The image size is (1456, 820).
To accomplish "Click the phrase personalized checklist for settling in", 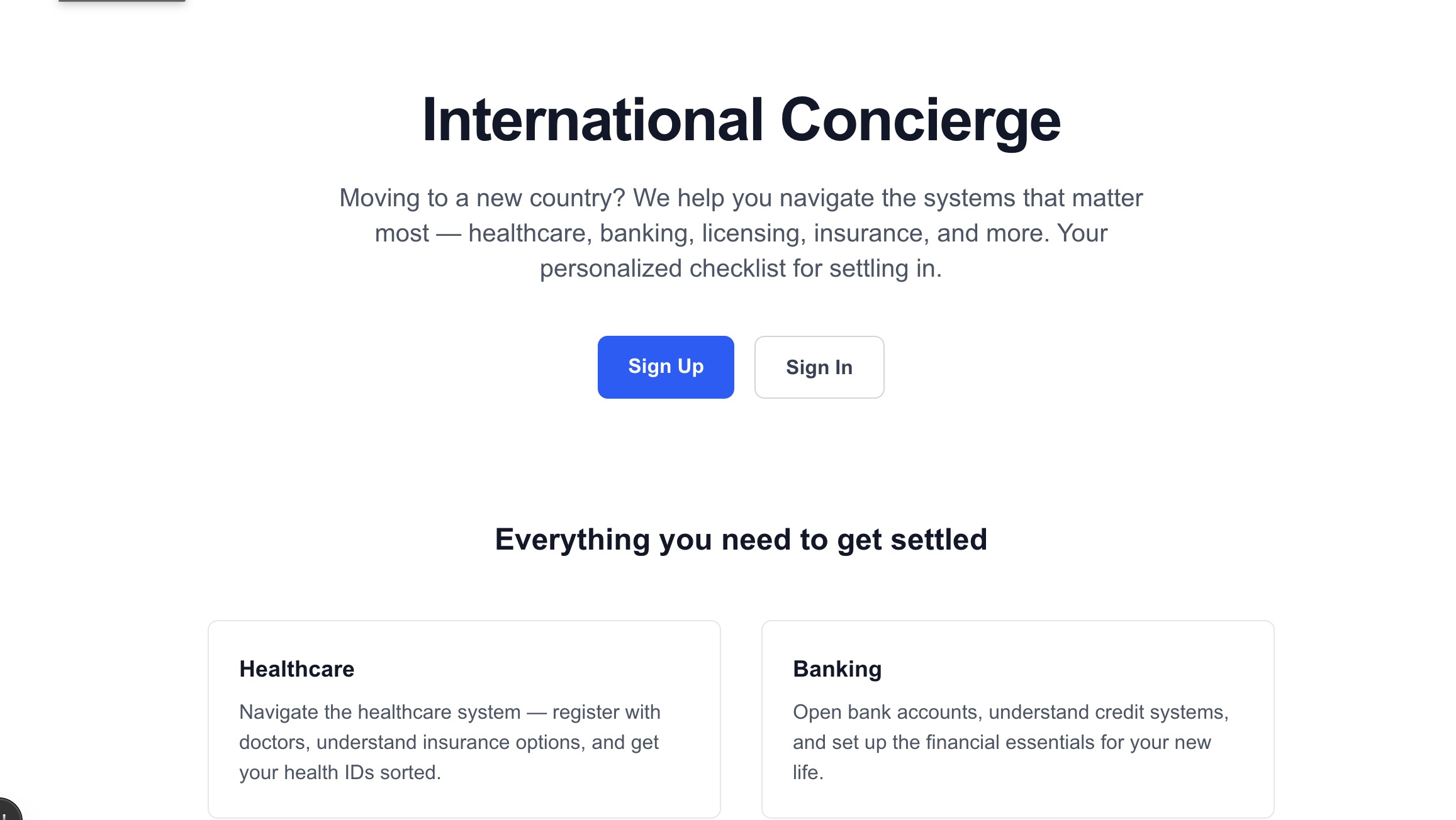I will (x=741, y=268).
